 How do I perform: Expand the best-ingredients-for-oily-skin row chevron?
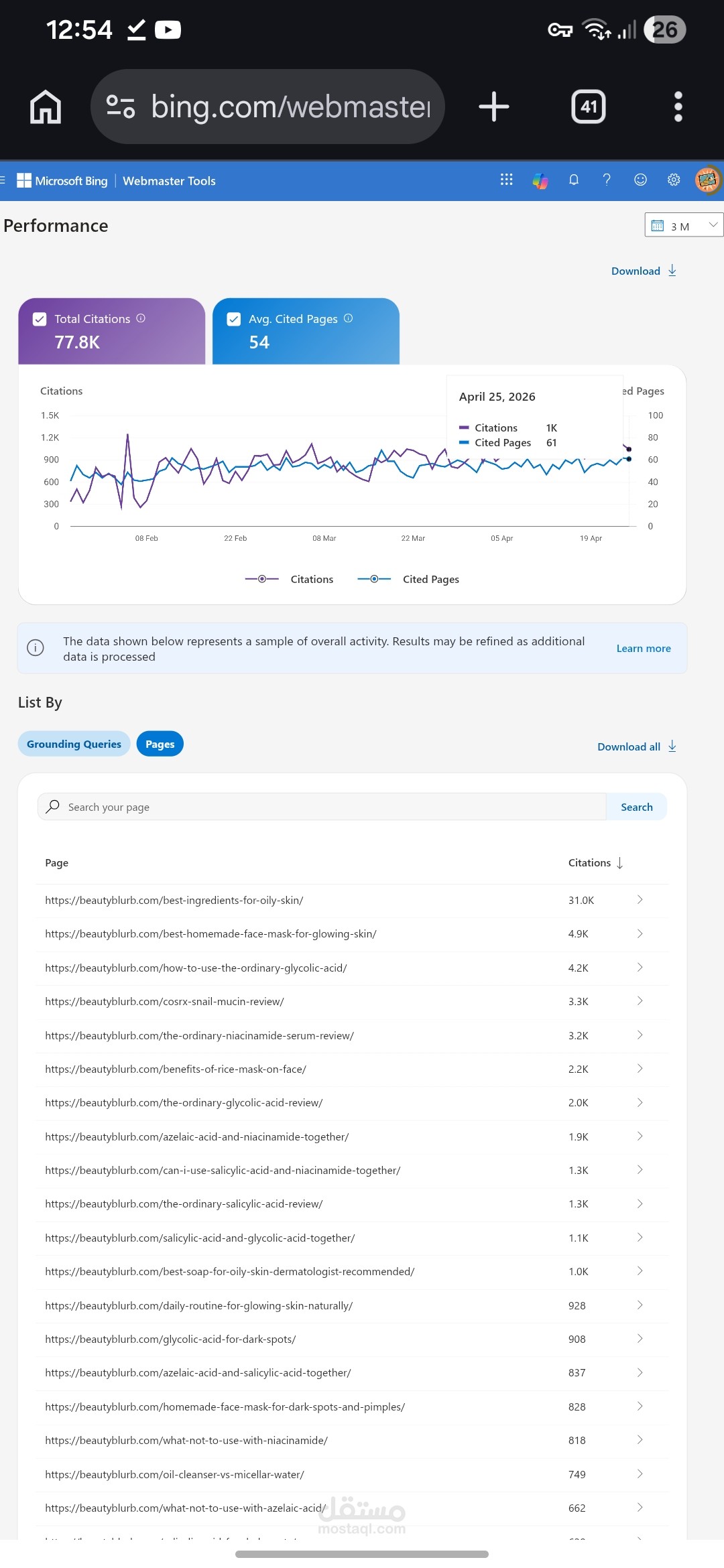640,899
